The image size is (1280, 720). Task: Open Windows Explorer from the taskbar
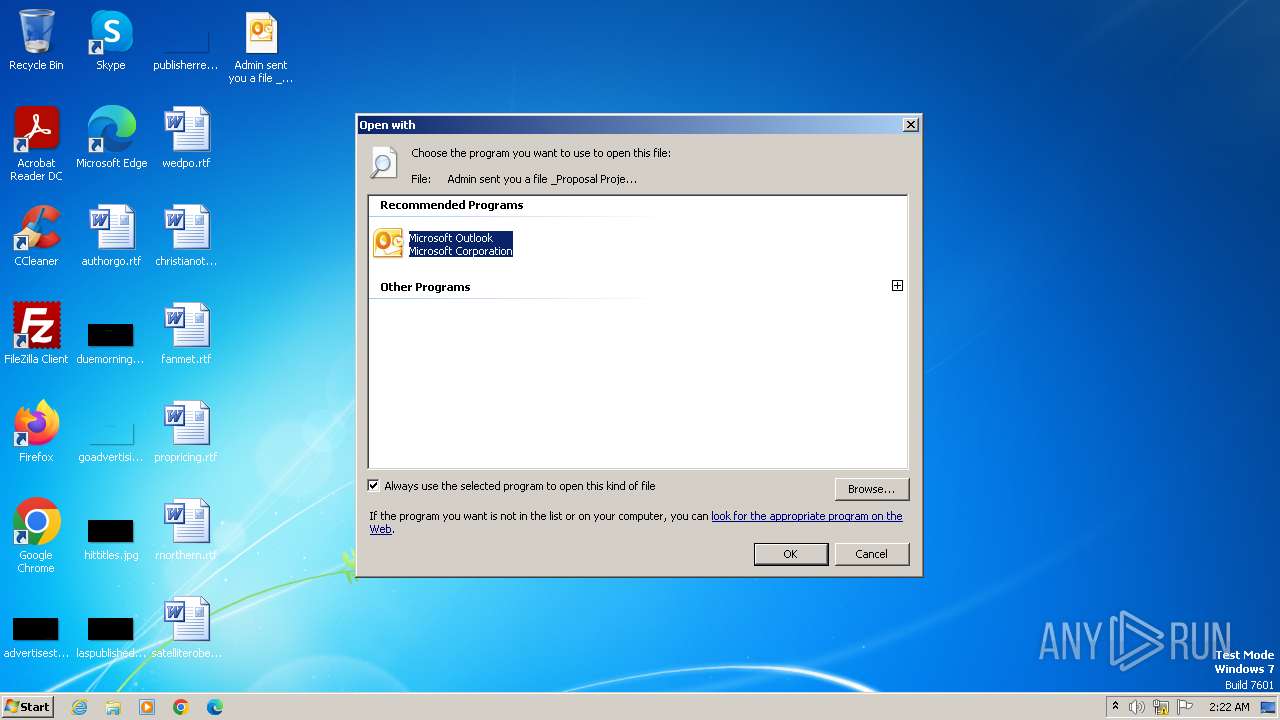coord(113,707)
